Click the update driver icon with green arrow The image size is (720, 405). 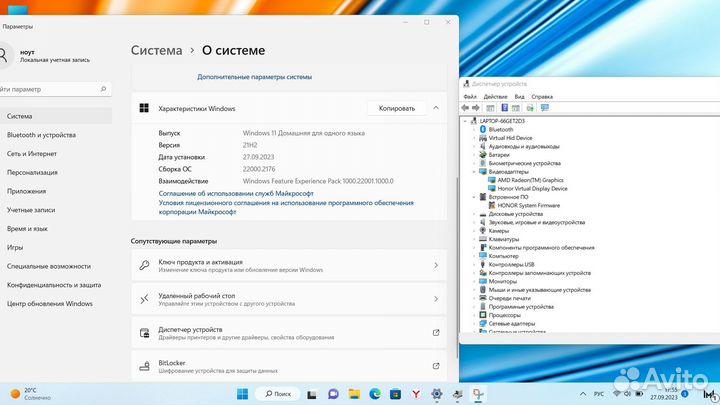530,108
